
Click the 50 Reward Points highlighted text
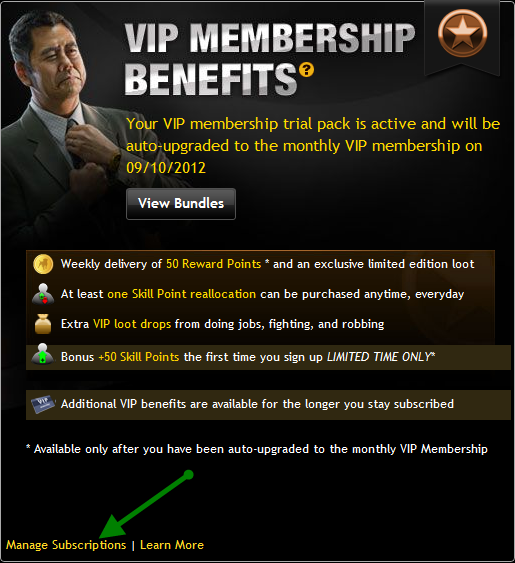[x=213, y=264]
